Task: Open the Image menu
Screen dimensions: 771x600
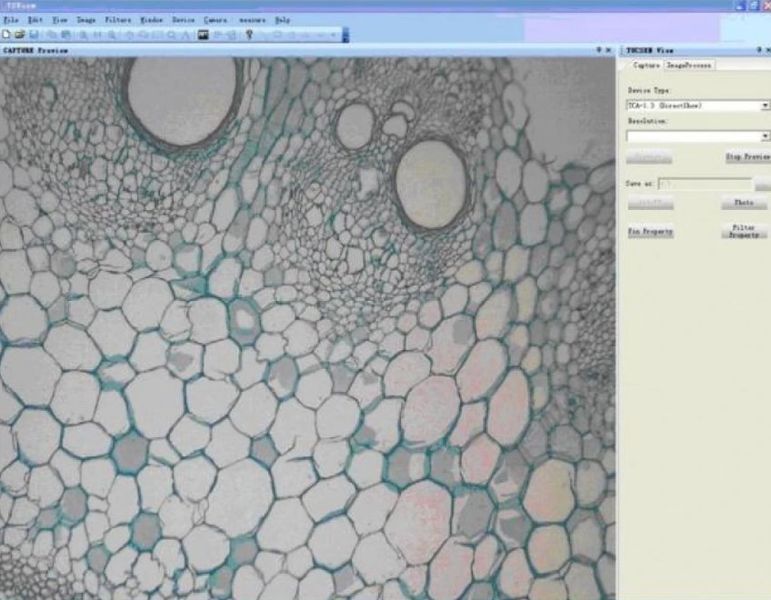Action: [x=86, y=20]
